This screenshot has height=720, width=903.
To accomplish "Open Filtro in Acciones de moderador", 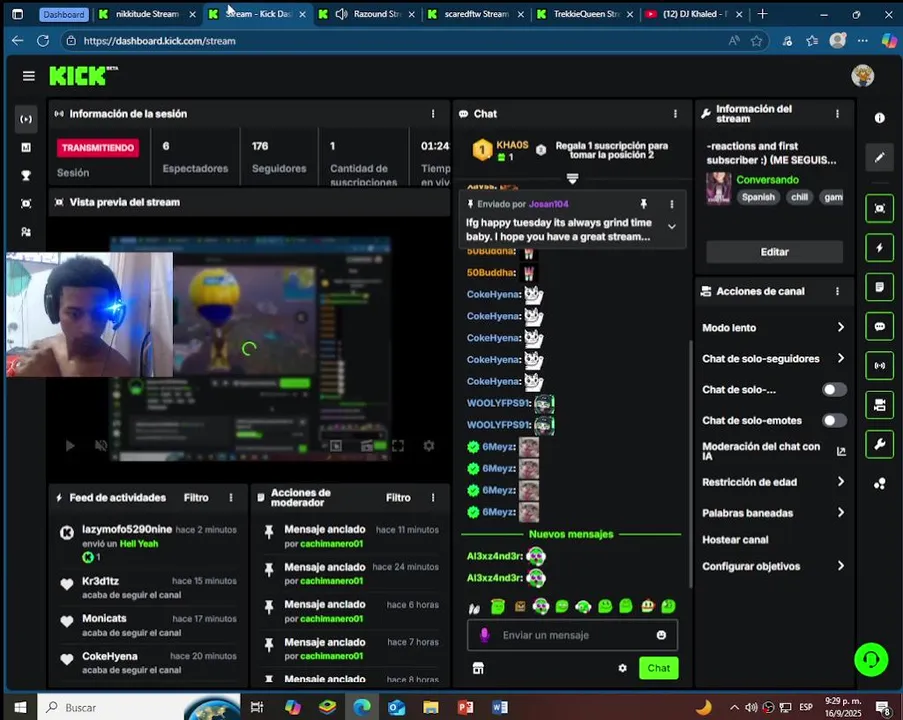I will [x=398, y=498].
